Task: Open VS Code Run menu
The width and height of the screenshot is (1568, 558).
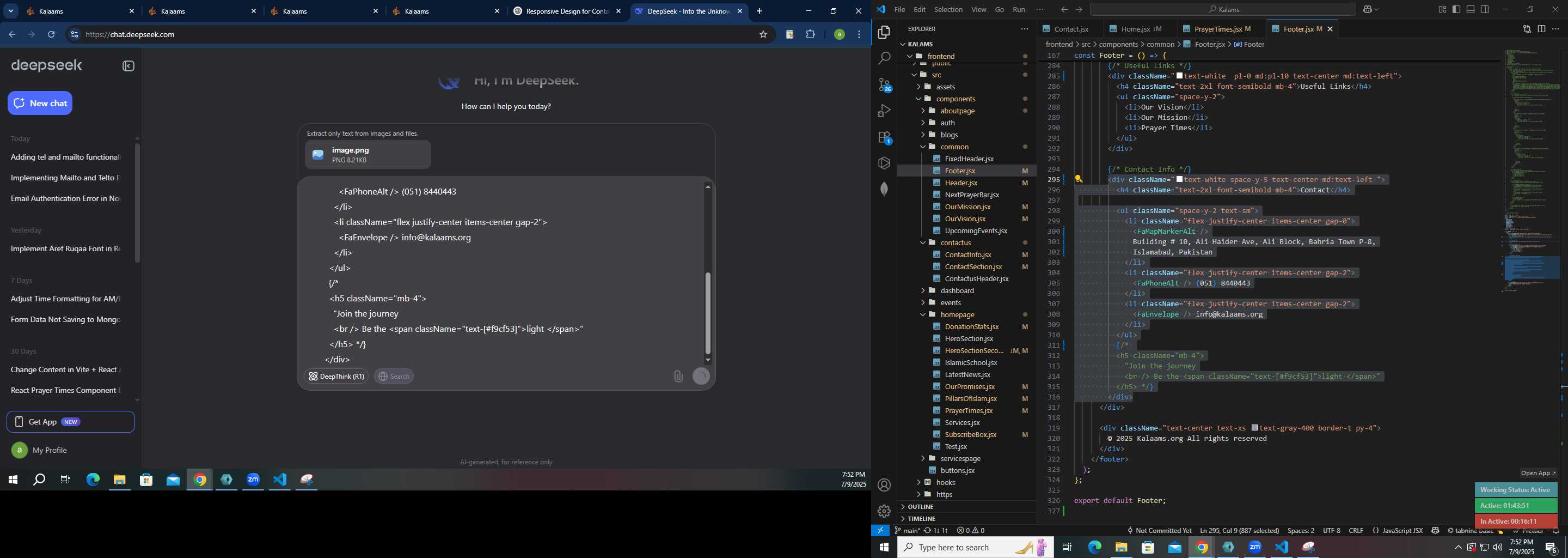Action: coord(1019,10)
